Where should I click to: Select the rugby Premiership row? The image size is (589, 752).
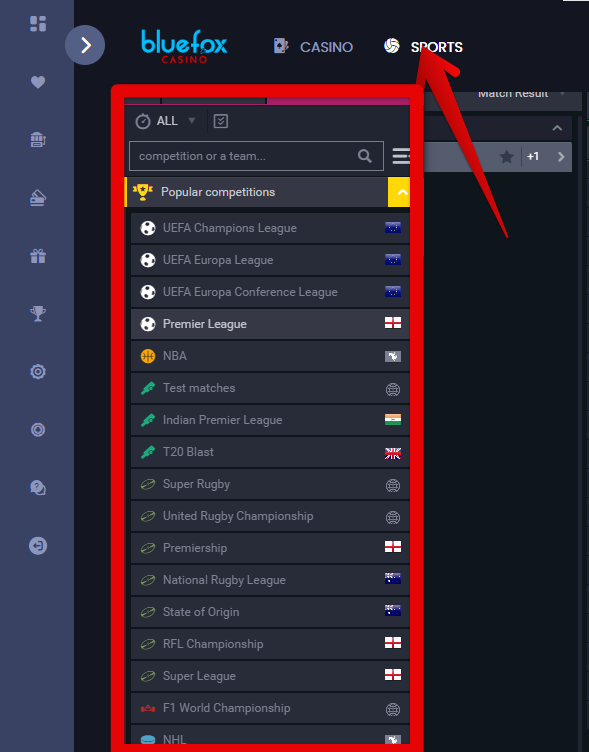coord(270,548)
